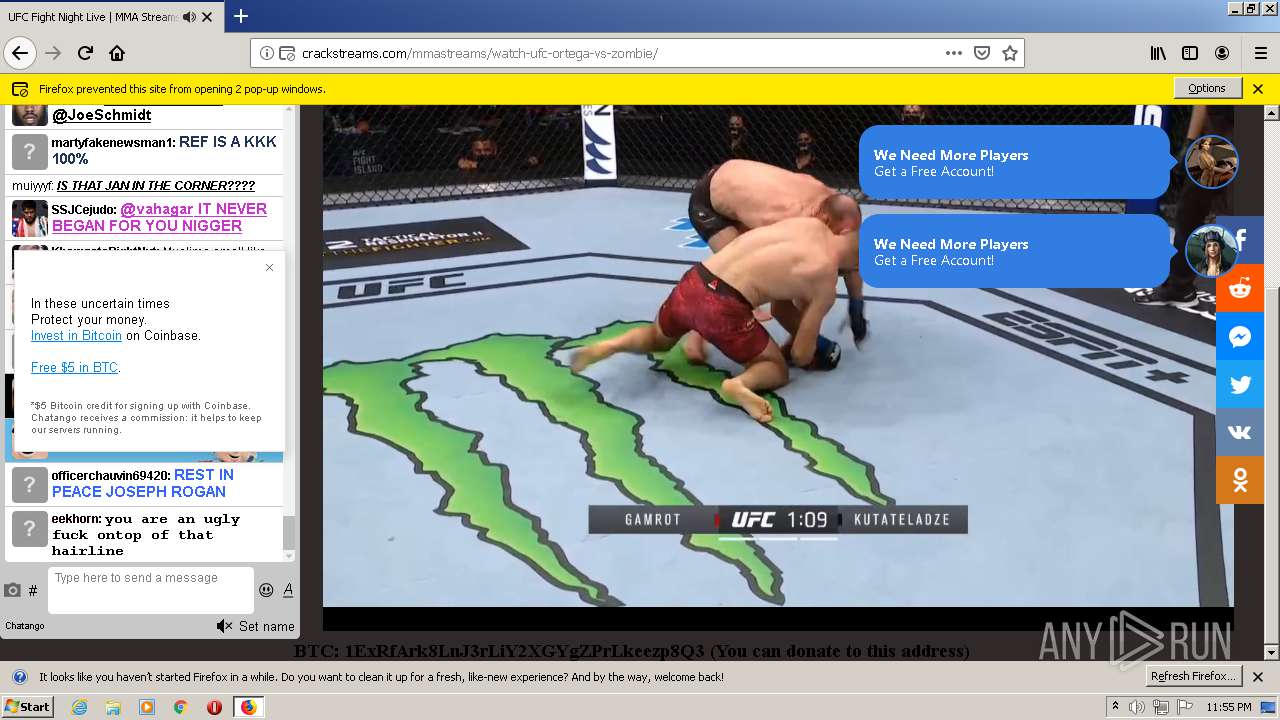Click SSJCejudo's profile avatar
1280x720 pixels.
[29, 218]
